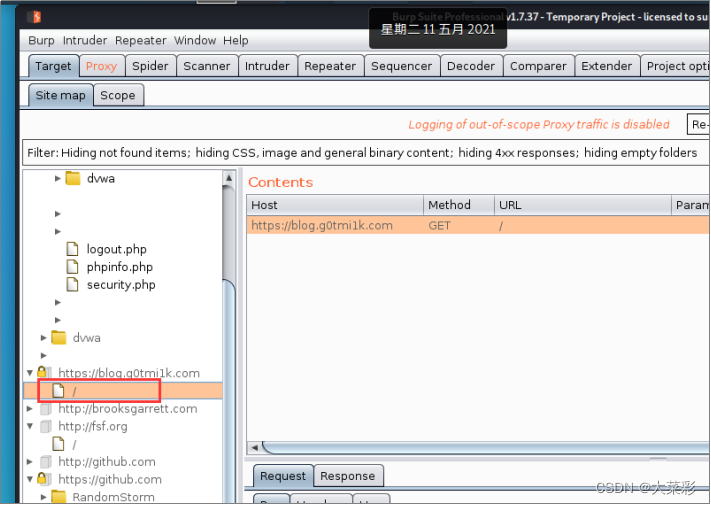711x505 pixels.
Task: Switch to the Sequencer tab
Action: pos(402,66)
